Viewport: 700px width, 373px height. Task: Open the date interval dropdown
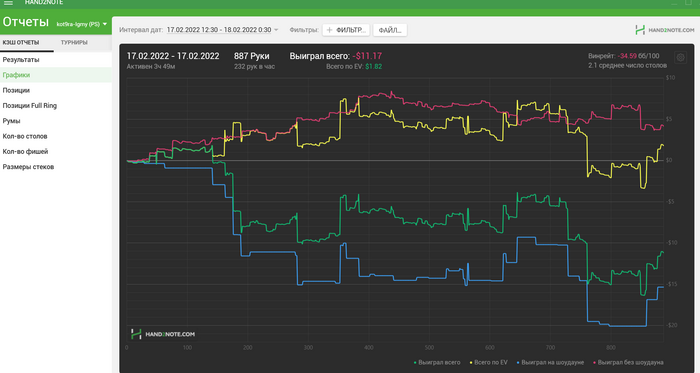(222, 30)
